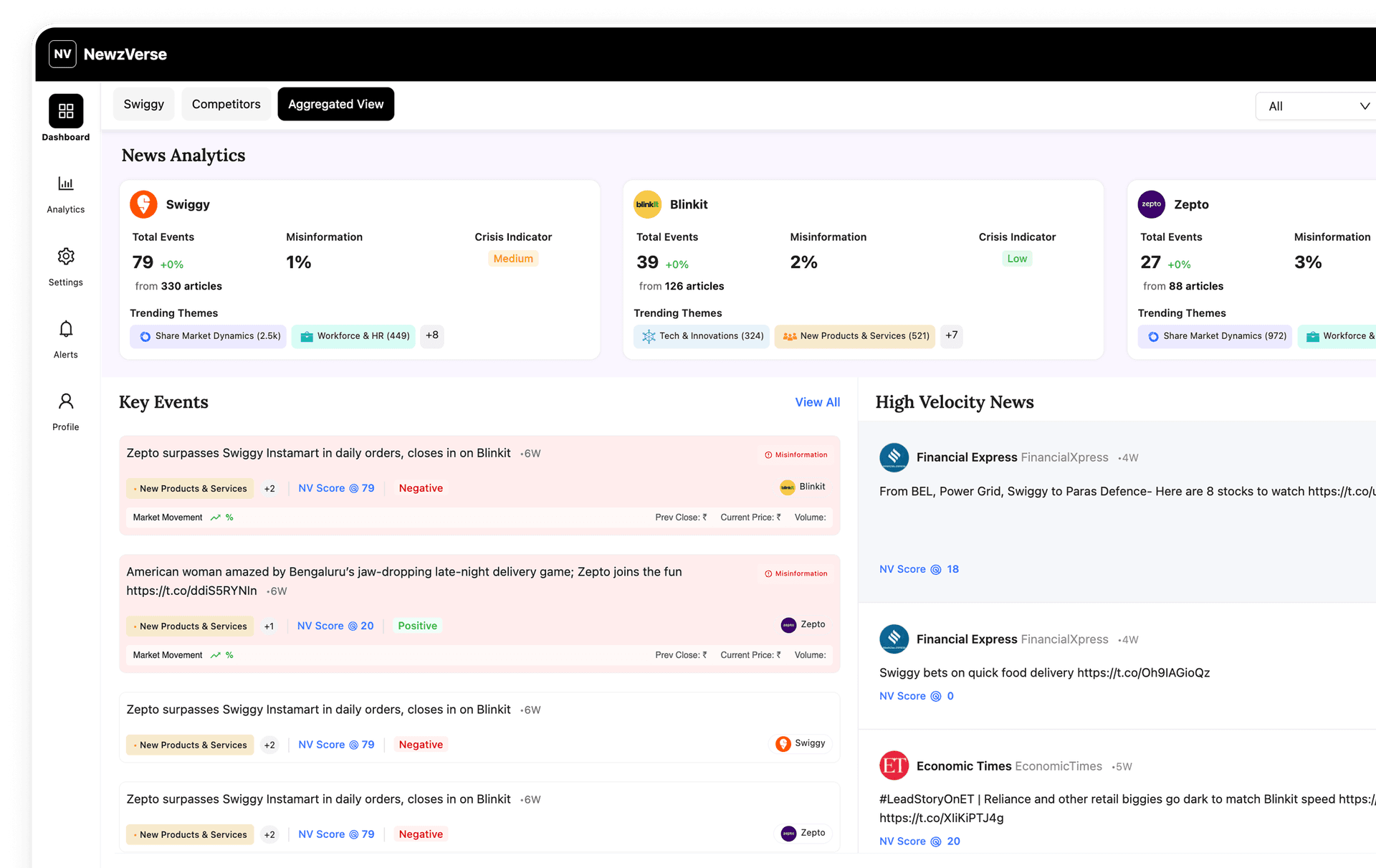Click Low crisis indicator badge
The height and width of the screenshot is (868, 1376).
tap(1017, 259)
